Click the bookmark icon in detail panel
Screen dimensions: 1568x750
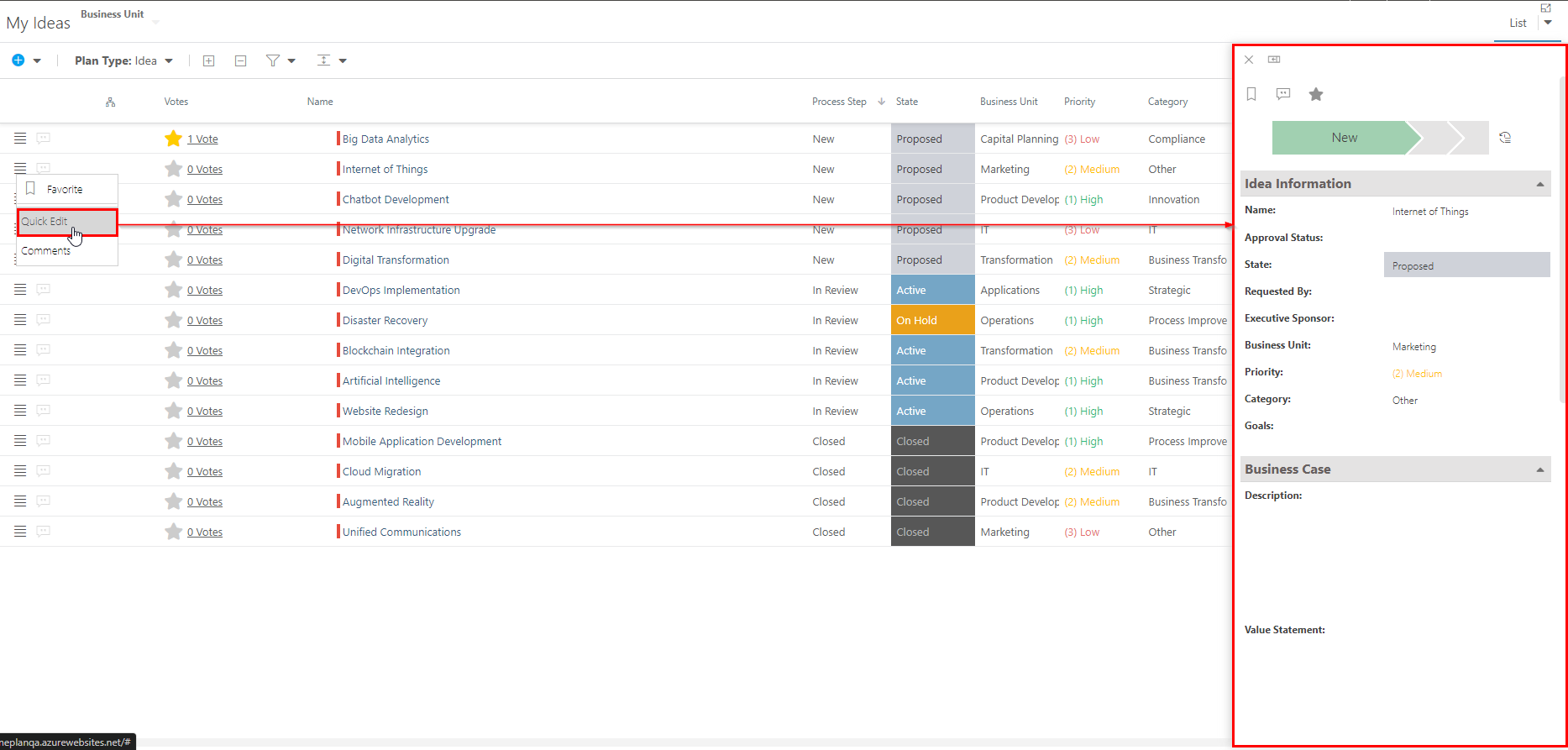tap(1251, 94)
